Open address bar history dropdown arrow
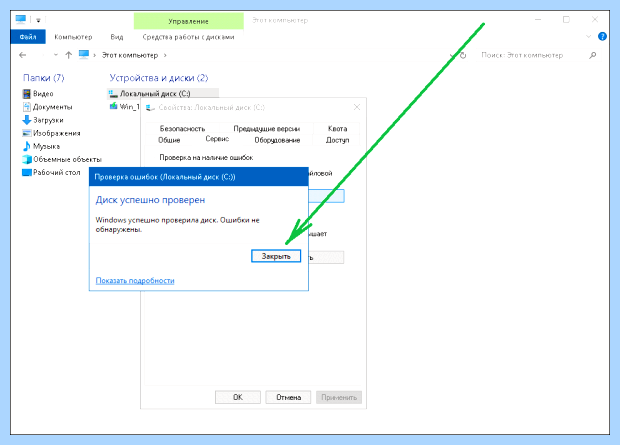The width and height of the screenshot is (620, 445). click(x=452, y=55)
